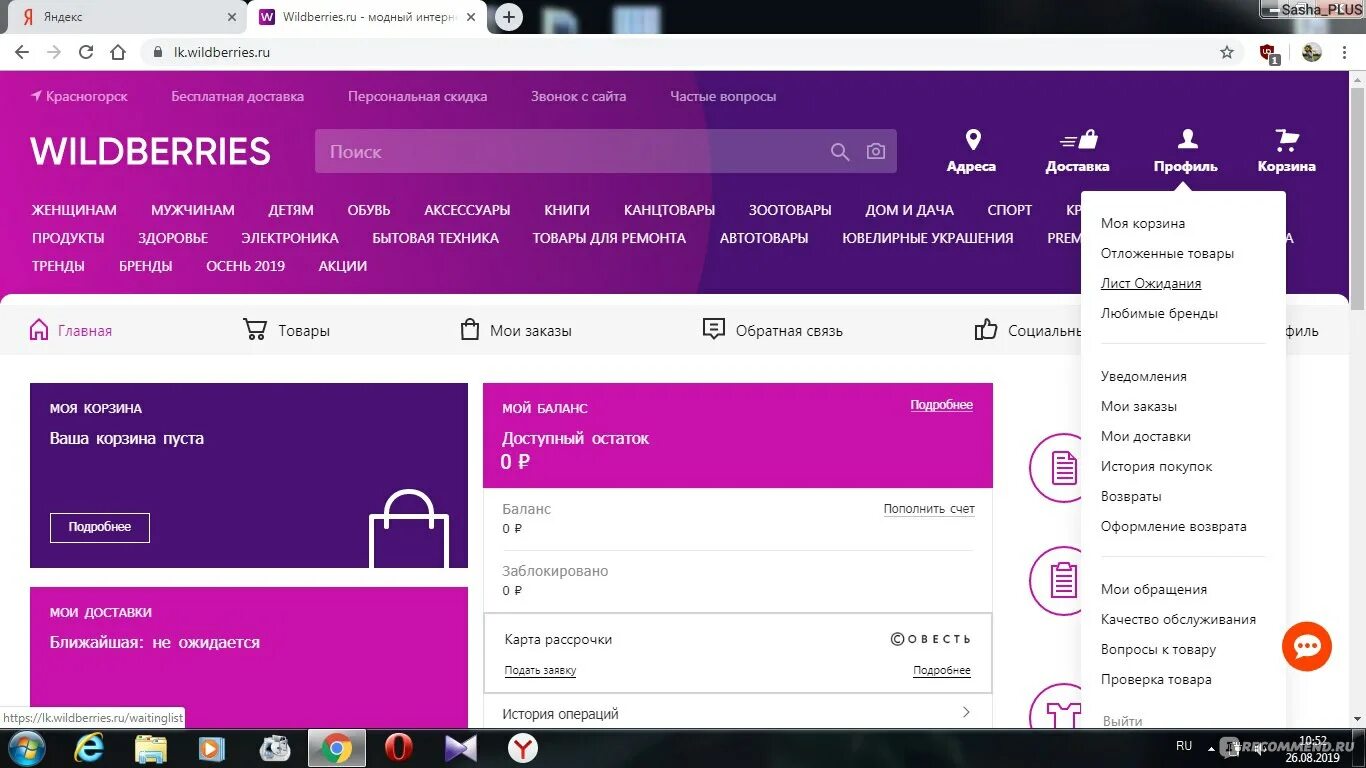Image resolution: width=1366 pixels, height=768 pixels.
Task: Choose Любимые бренды in dropdown
Action: click(1159, 313)
